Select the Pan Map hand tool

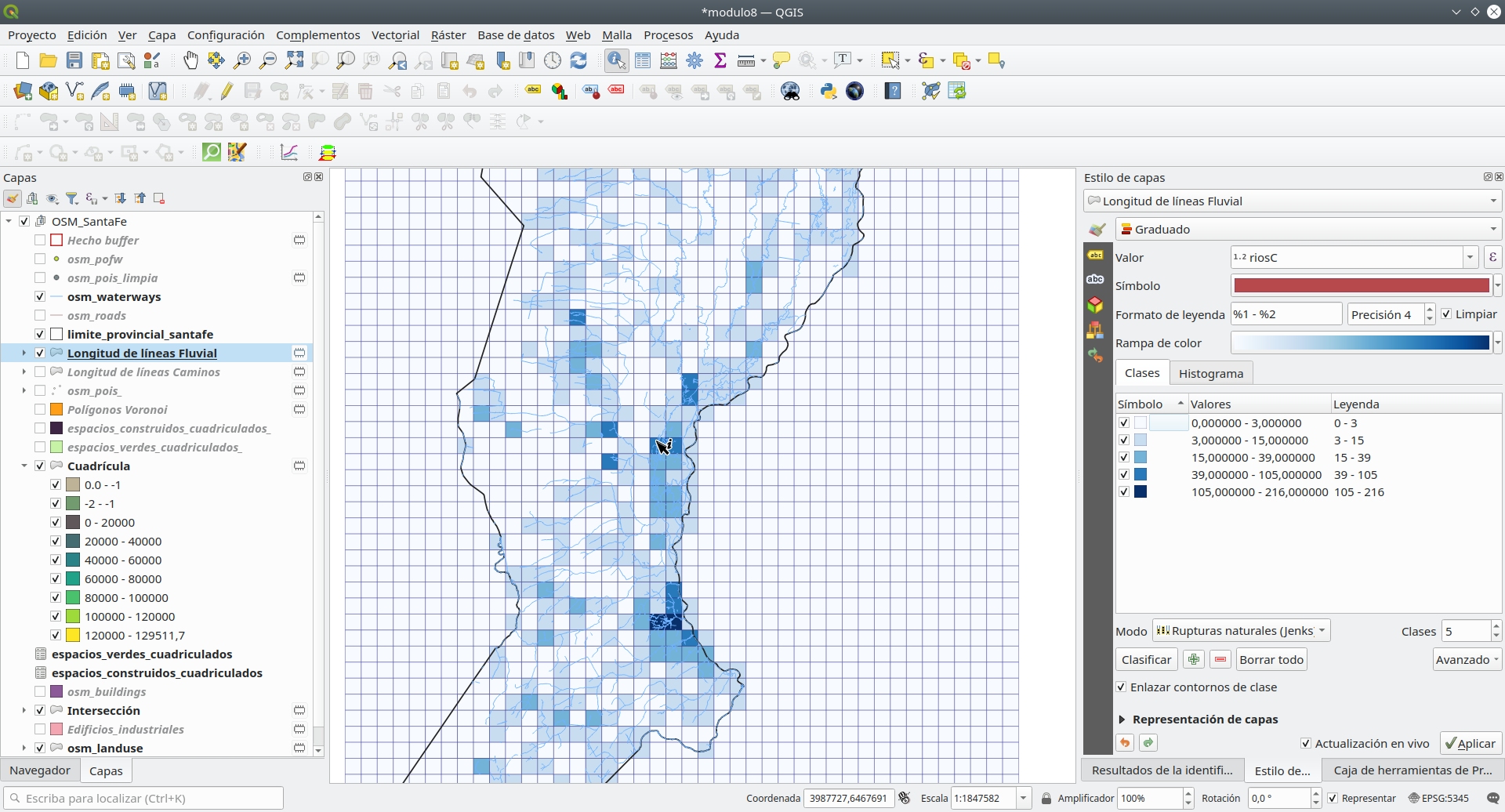[190, 60]
